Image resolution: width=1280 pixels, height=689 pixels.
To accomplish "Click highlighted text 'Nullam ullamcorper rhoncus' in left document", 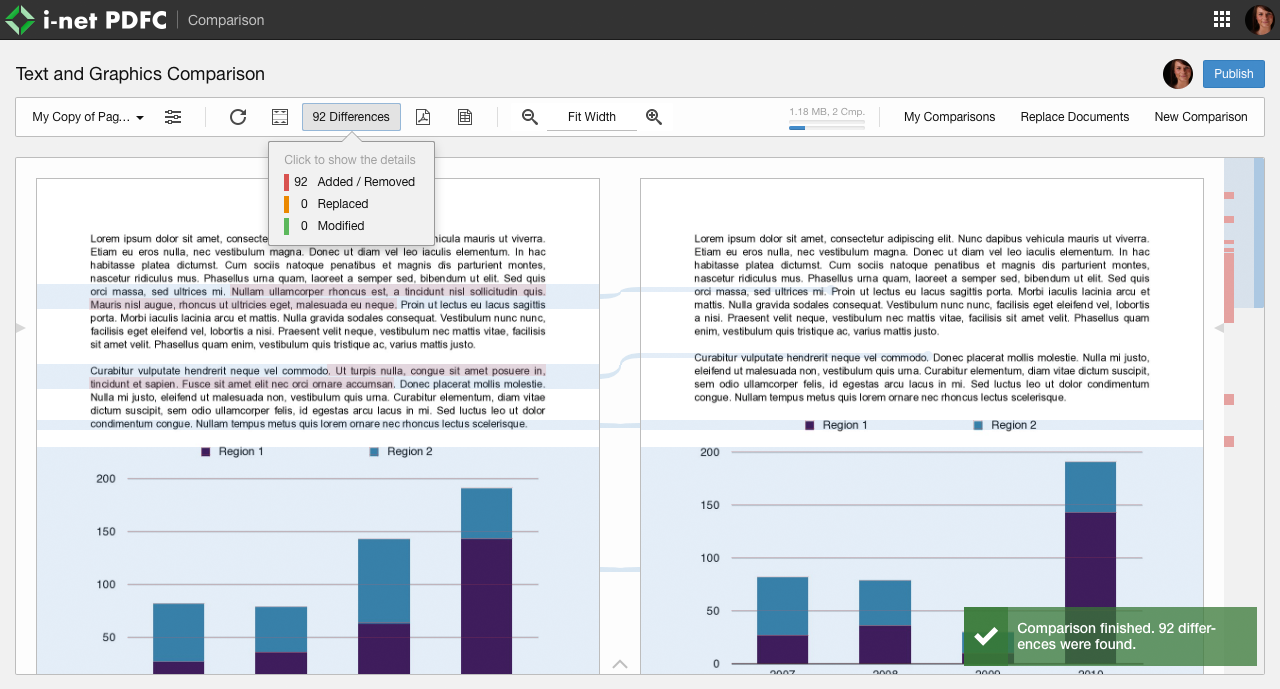I will pyautogui.click(x=300, y=291).
